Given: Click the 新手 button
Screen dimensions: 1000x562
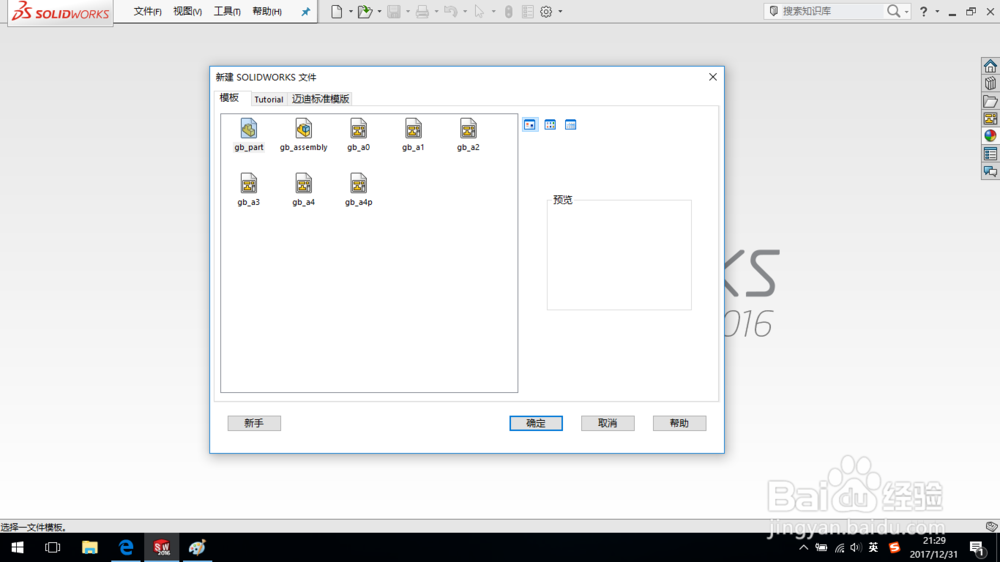Looking at the screenshot, I should [254, 423].
